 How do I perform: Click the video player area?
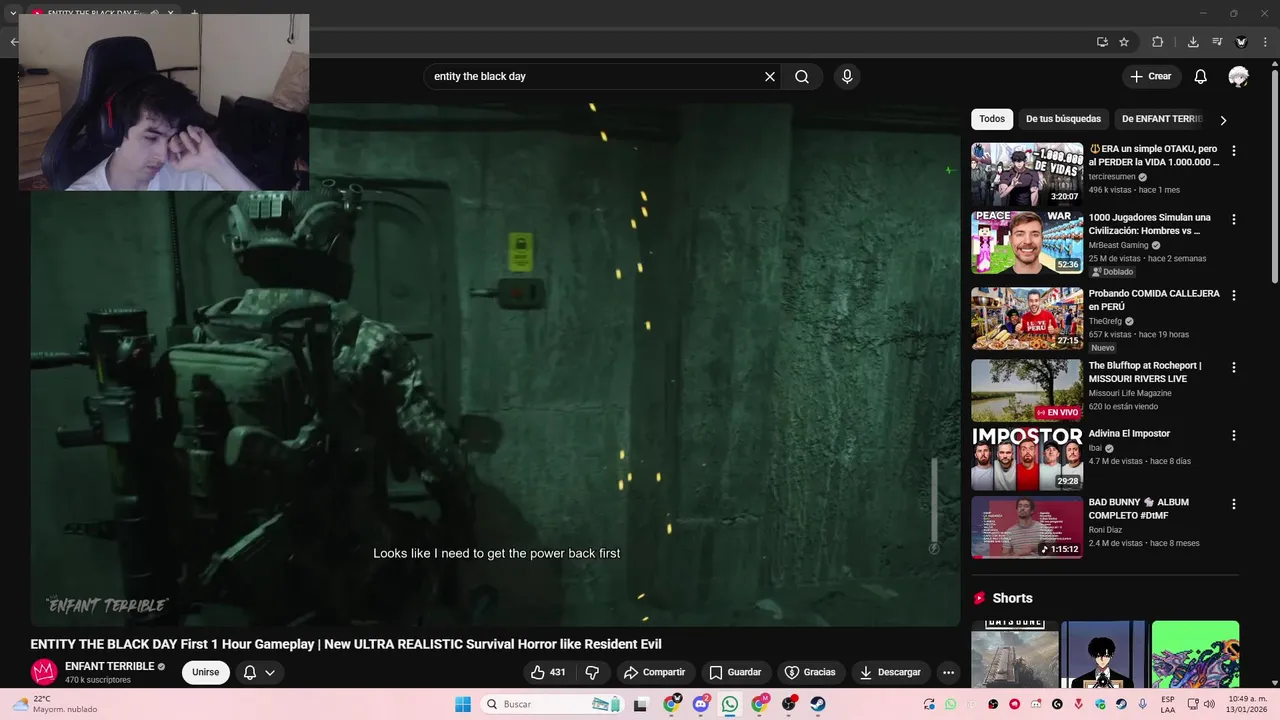(x=495, y=365)
